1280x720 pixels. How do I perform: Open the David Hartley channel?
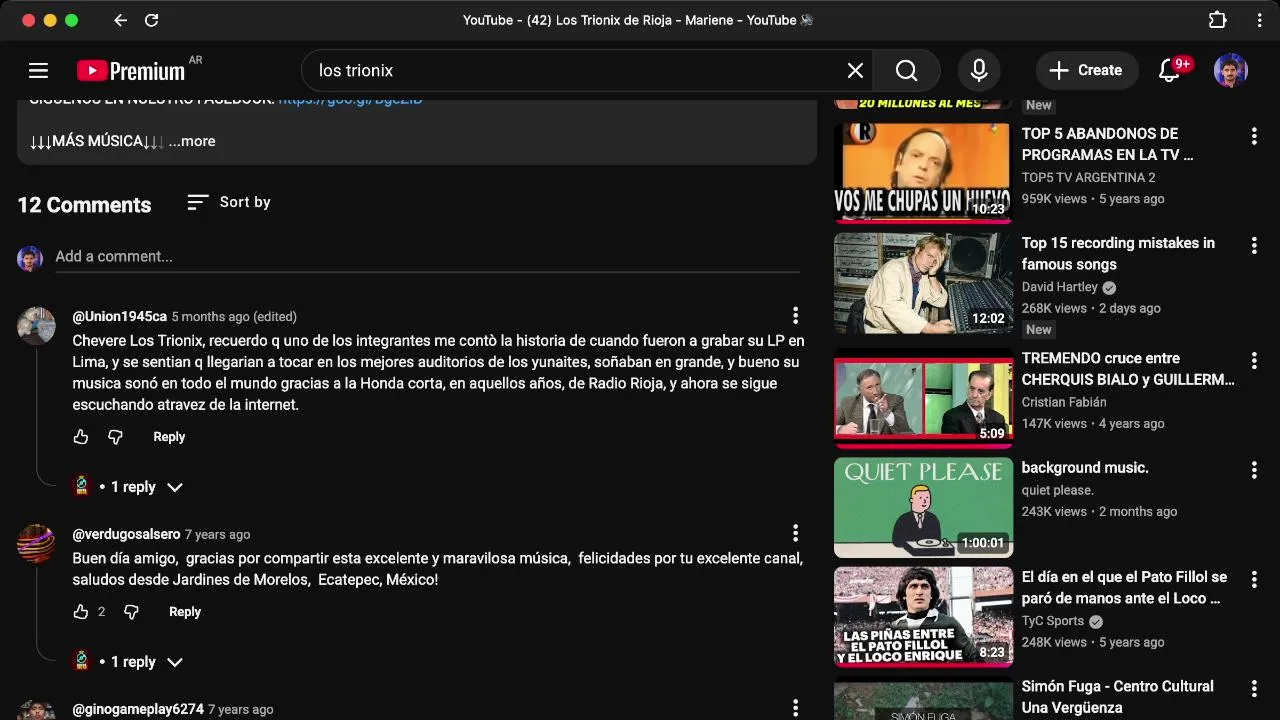(1059, 287)
